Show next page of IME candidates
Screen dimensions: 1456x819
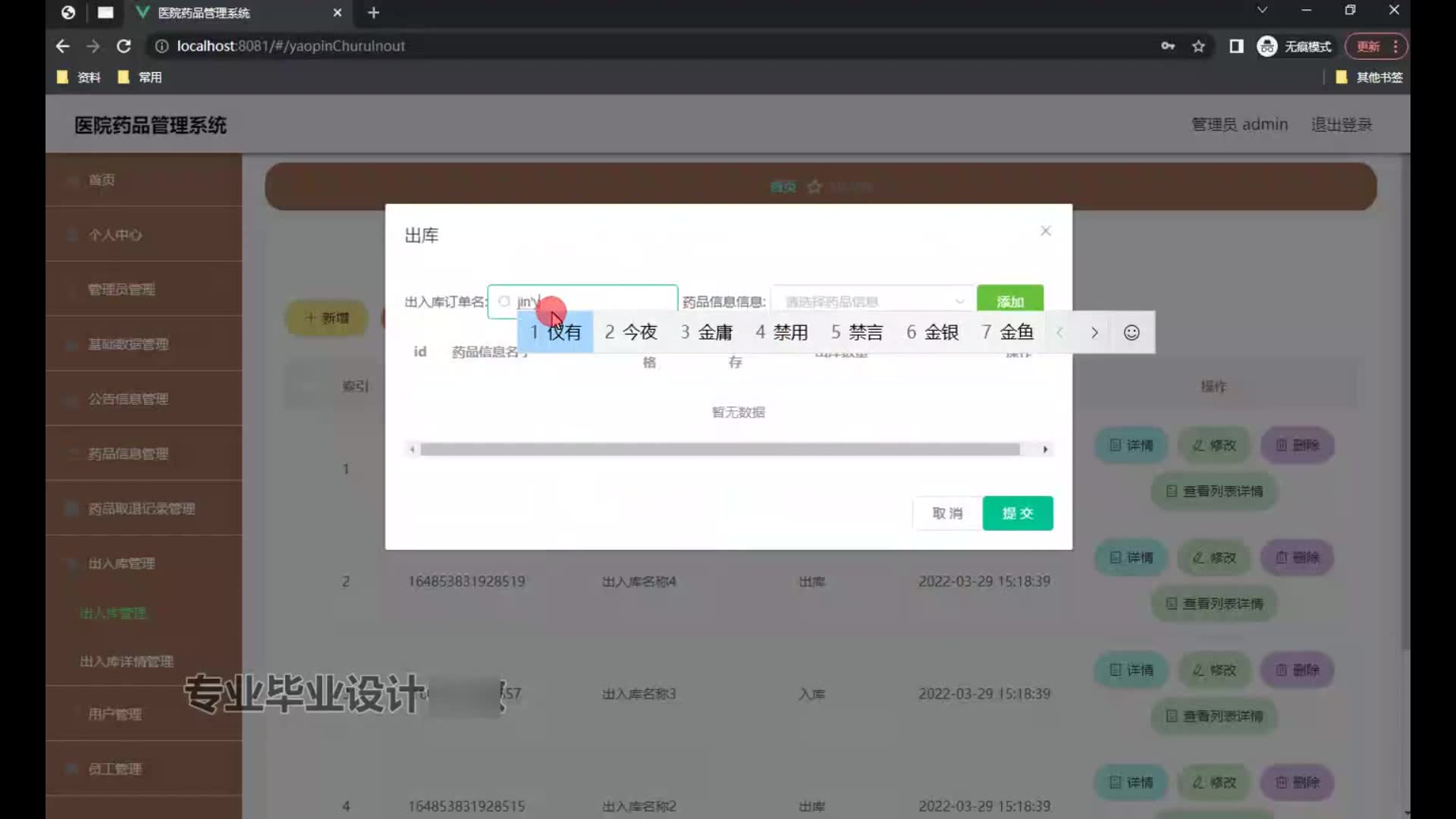[x=1094, y=332]
